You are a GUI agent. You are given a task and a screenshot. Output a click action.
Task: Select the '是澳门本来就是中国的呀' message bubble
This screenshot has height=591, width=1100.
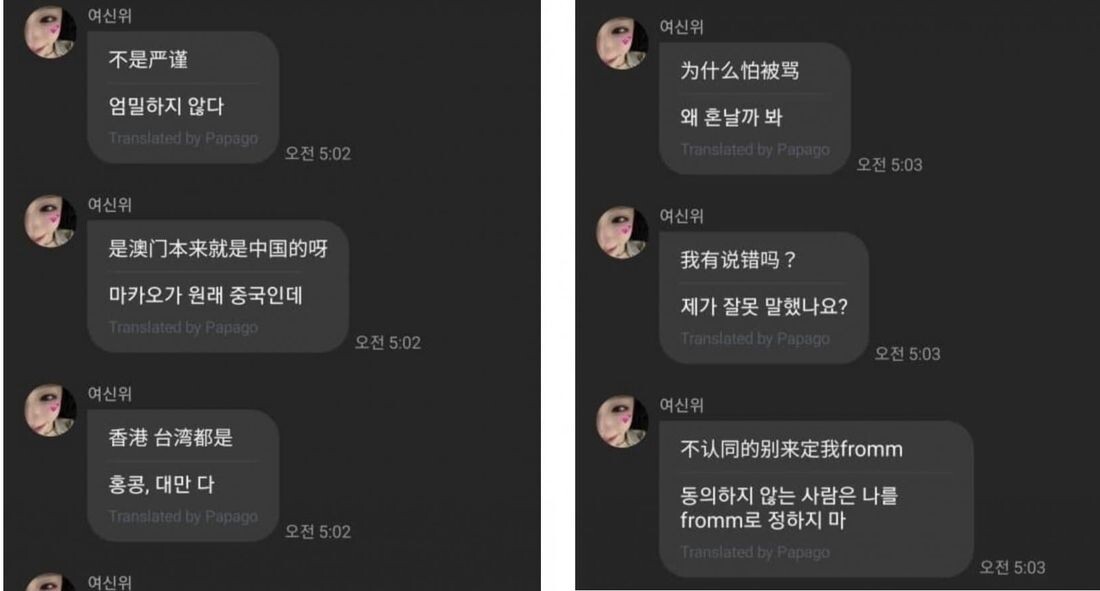pos(218,286)
